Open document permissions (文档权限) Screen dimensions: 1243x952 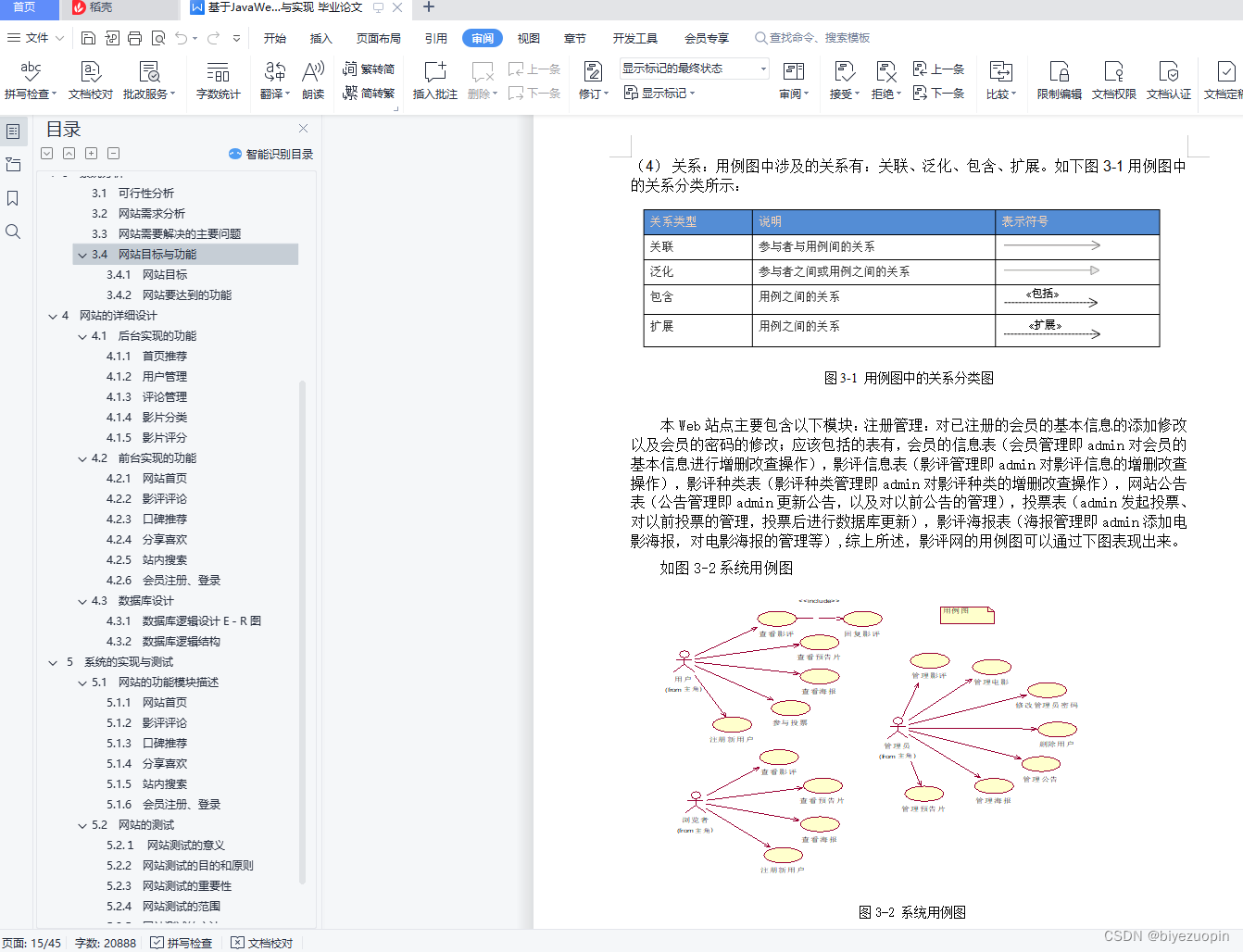coord(1113,81)
